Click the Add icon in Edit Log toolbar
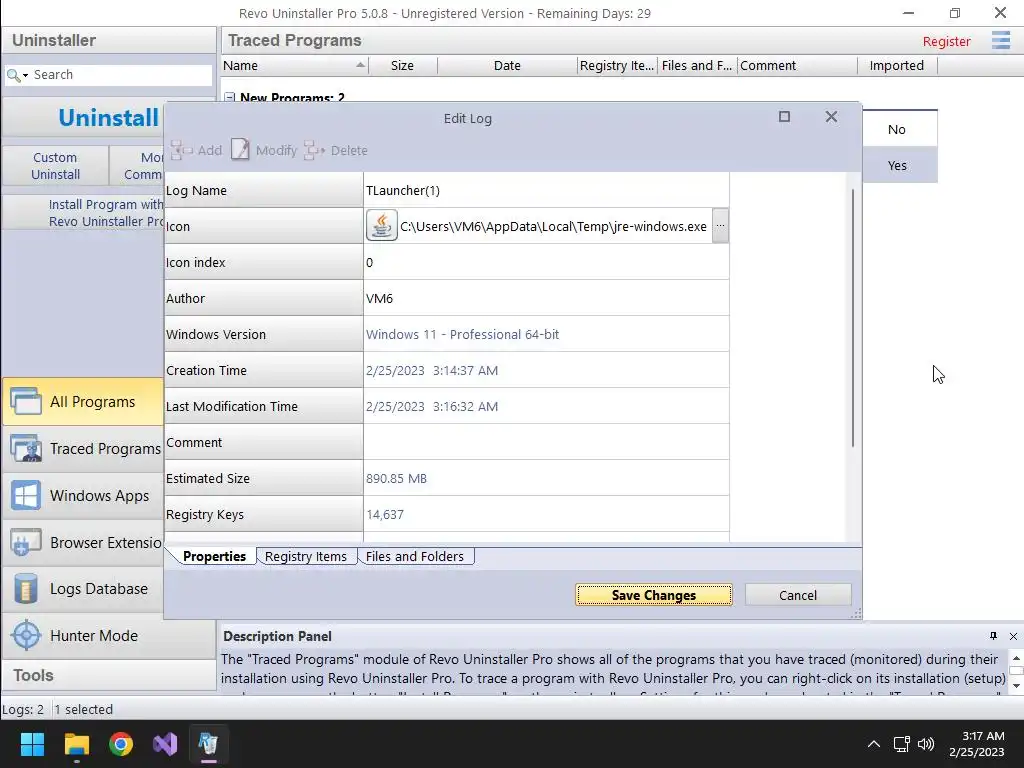The image size is (1024, 768). (x=181, y=150)
